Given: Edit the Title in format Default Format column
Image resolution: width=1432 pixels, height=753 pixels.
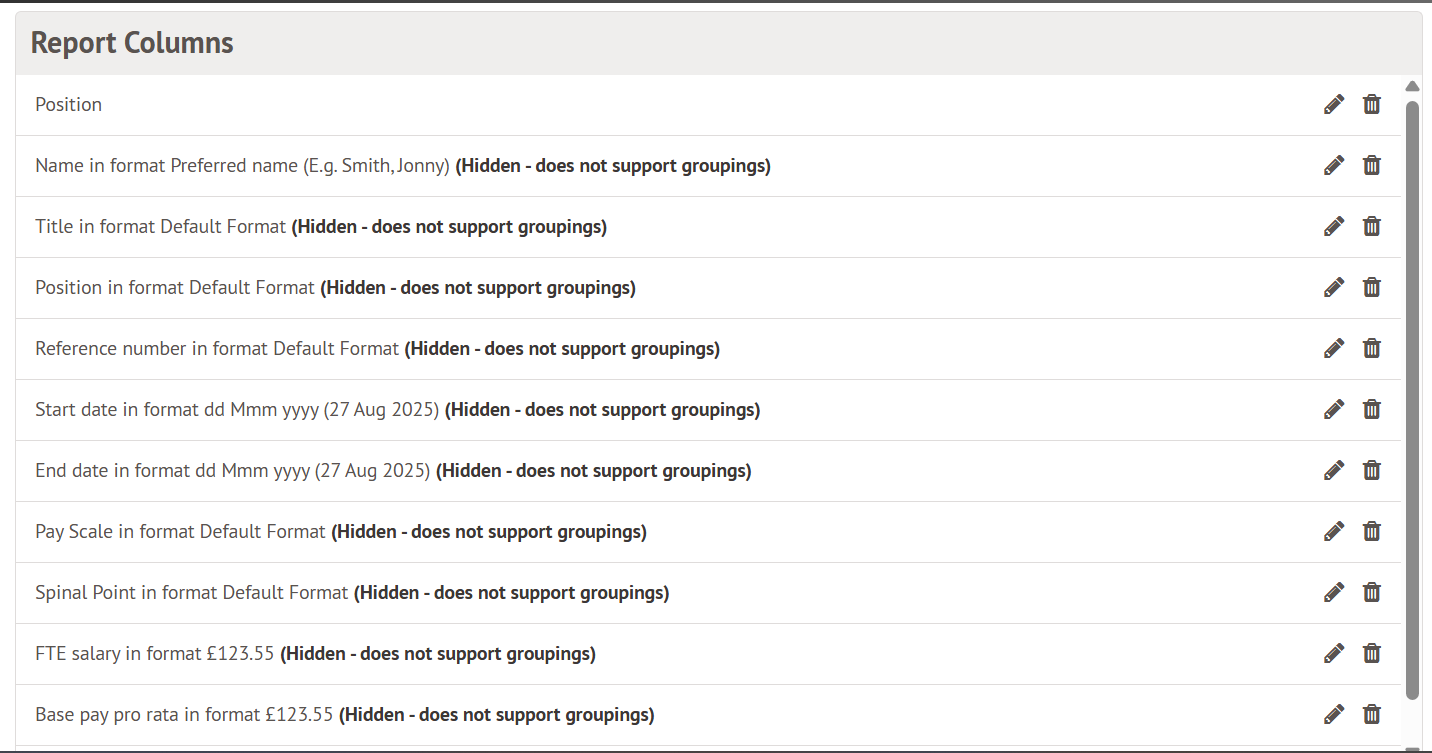Looking at the screenshot, I should [x=1334, y=226].
